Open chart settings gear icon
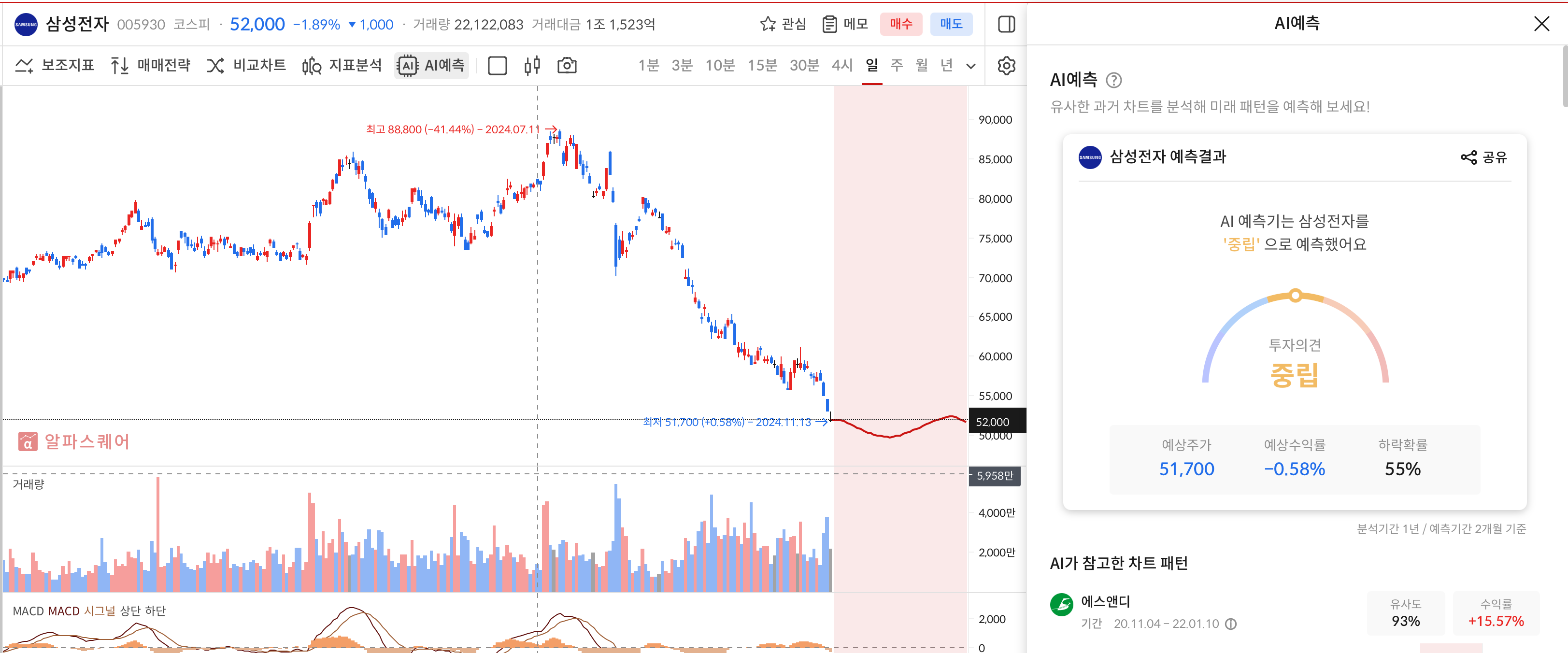 point(1007,65)
